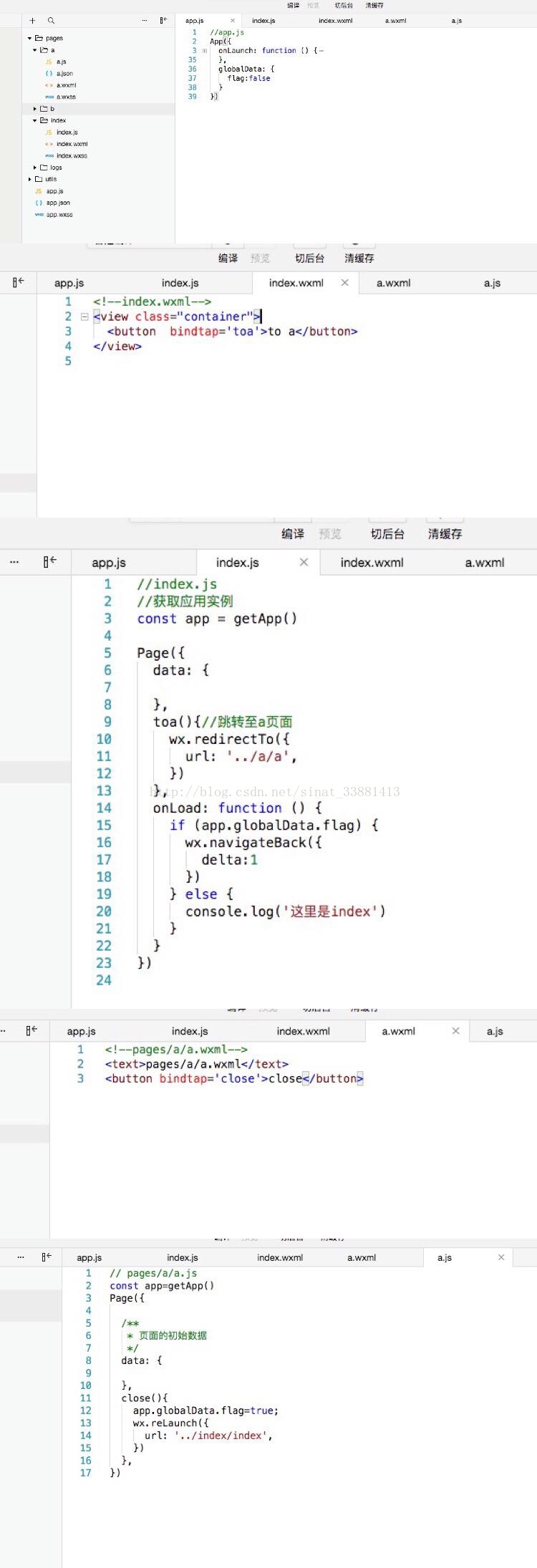Close the active index.wxml editor tab

(x=345, y=283)
